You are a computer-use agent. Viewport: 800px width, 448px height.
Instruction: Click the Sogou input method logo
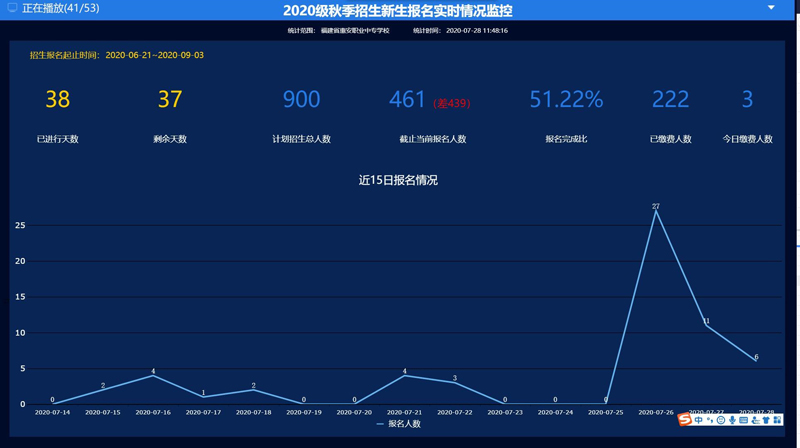pos(685,420)
